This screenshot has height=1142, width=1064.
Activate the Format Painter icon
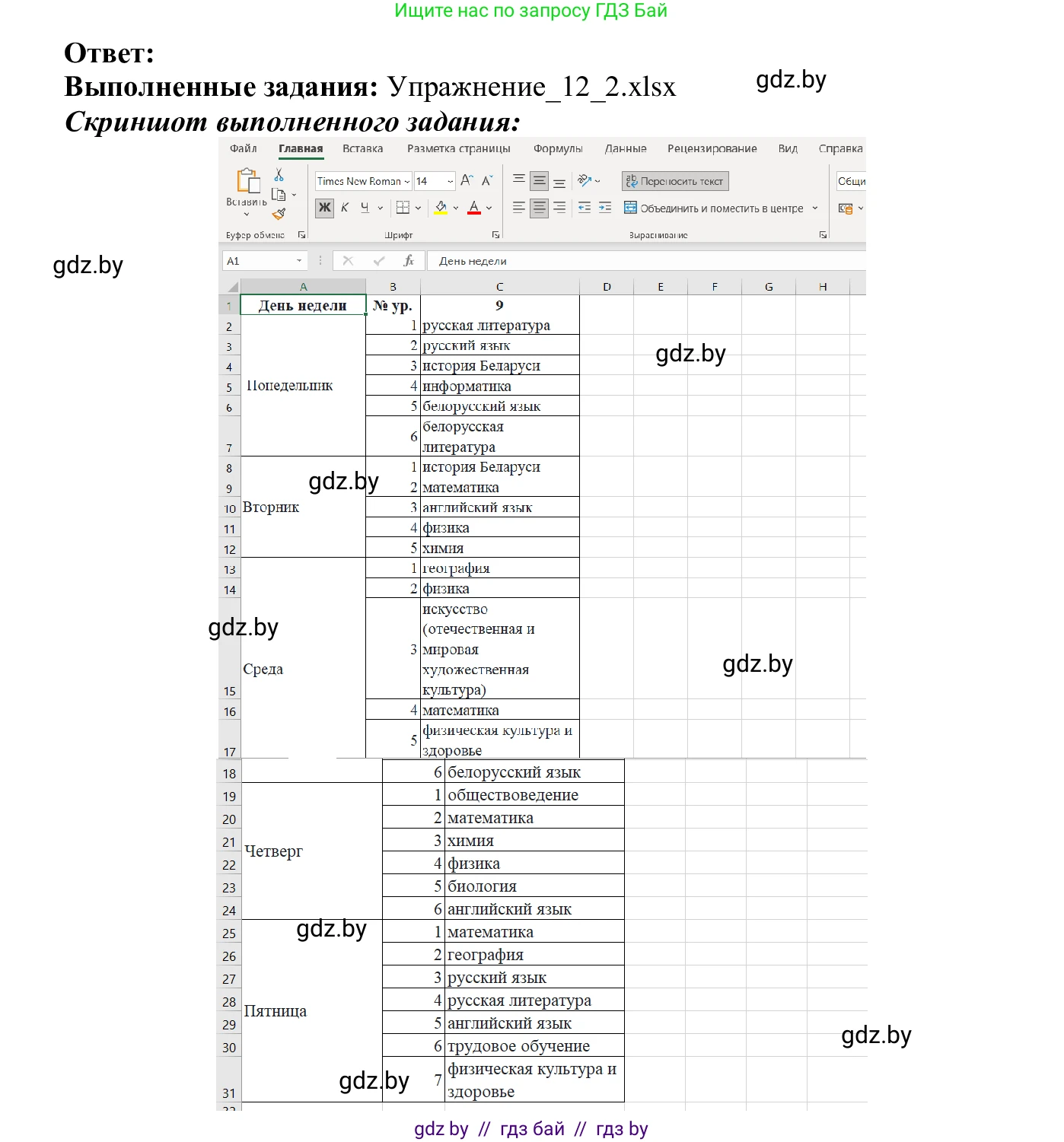coord(276,215)
